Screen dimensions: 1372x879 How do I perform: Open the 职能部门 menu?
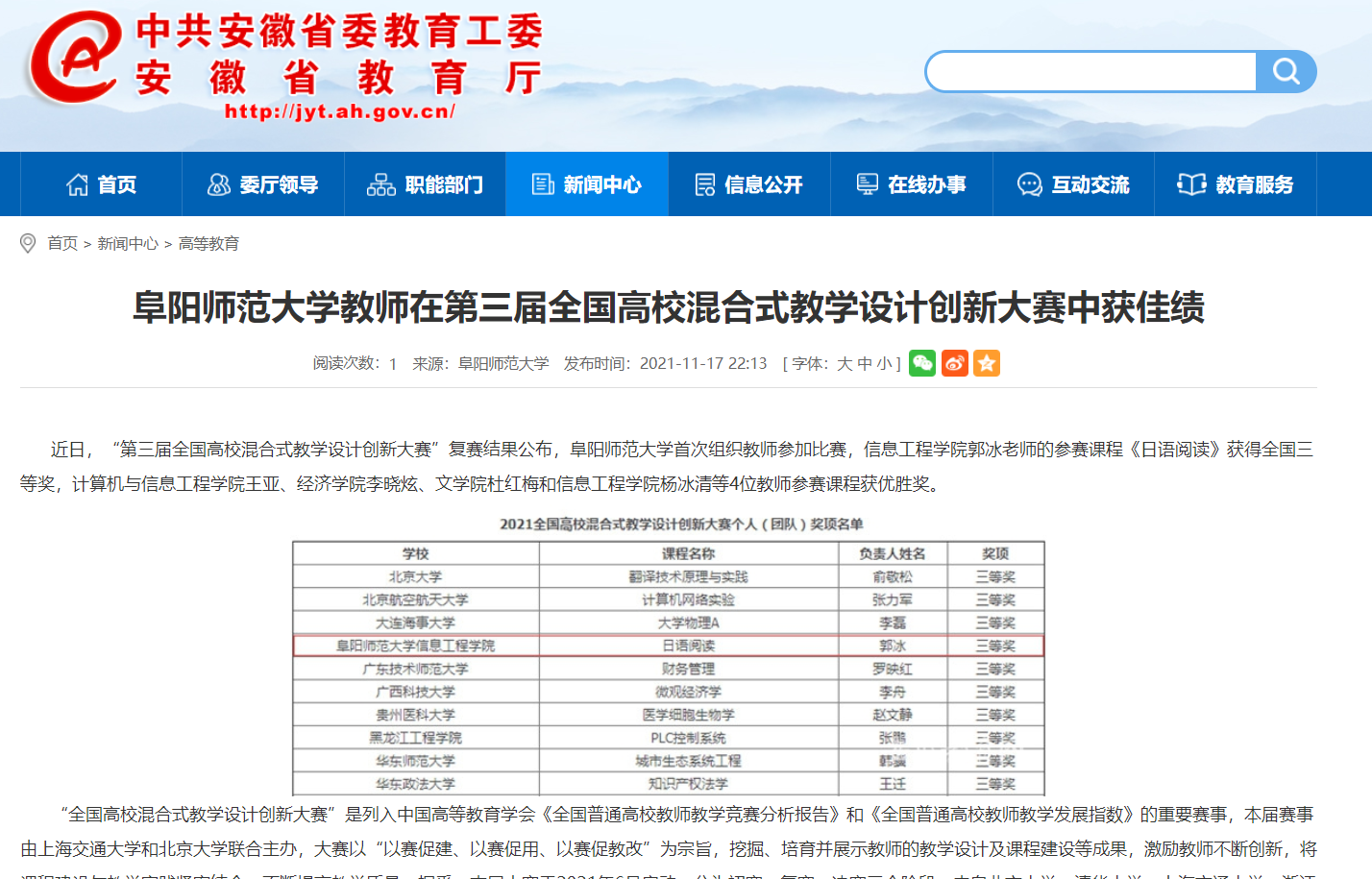(x=425, y=184)
